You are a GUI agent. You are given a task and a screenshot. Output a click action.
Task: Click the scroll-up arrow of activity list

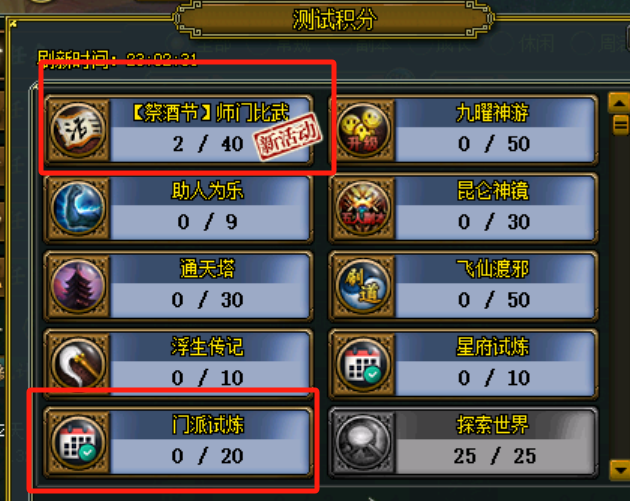click(x=619, y=103)
